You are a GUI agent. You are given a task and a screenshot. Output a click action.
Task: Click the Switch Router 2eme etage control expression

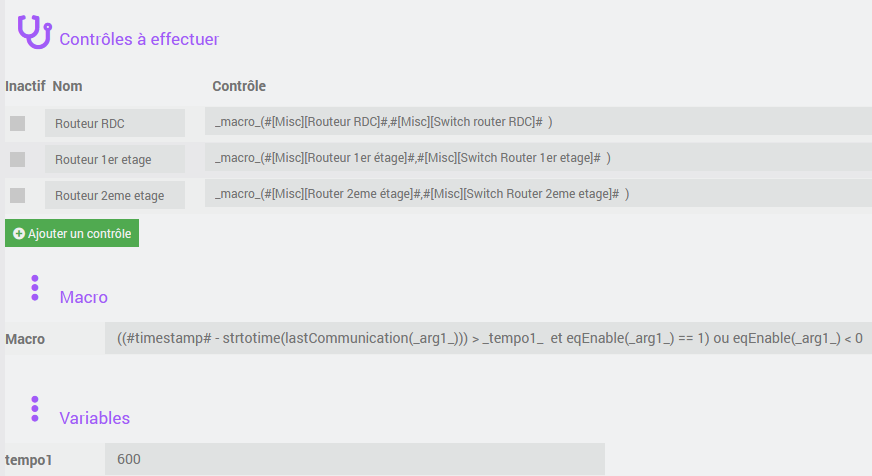click(x=538, y=193)
